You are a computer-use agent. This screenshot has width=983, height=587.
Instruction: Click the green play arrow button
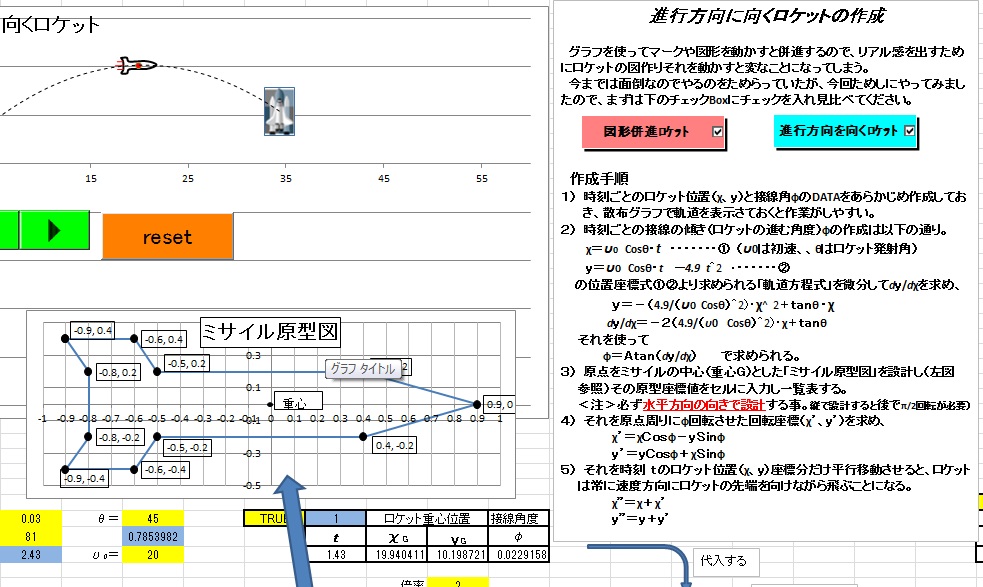click(55, 230)
